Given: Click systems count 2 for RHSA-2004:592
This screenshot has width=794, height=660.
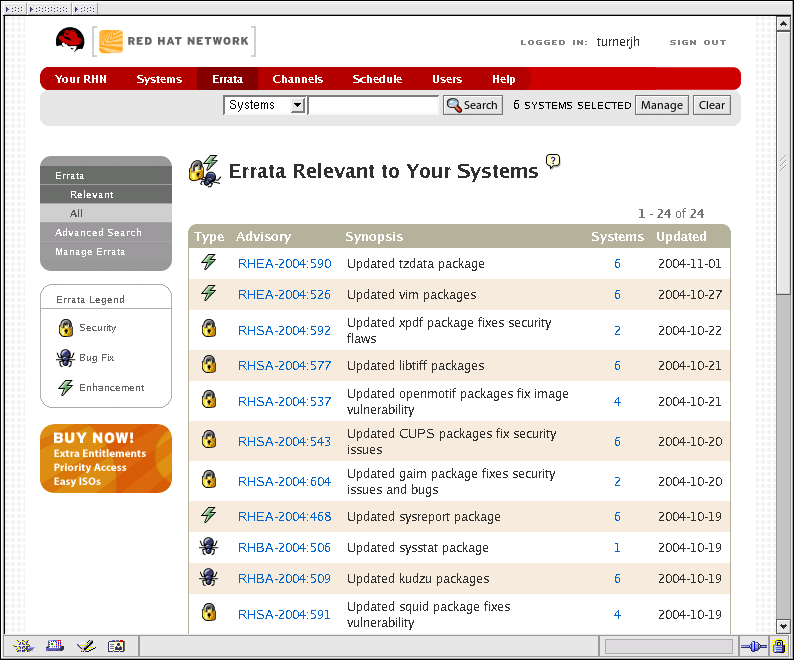Looking at the screenshot, I should tap(617, 331).
